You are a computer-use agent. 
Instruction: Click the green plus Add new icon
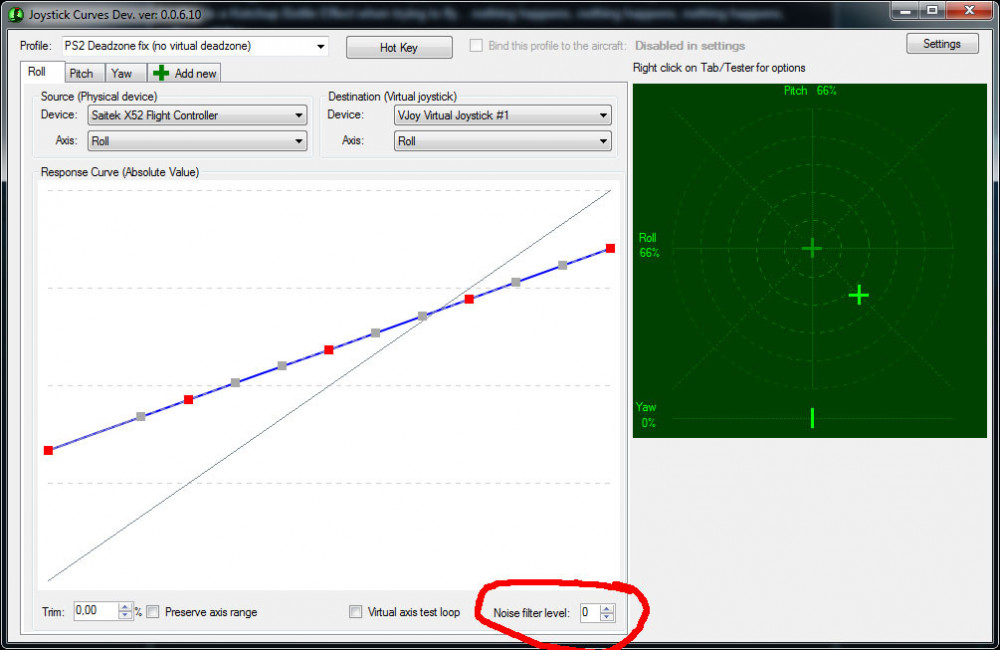[161, 73]
